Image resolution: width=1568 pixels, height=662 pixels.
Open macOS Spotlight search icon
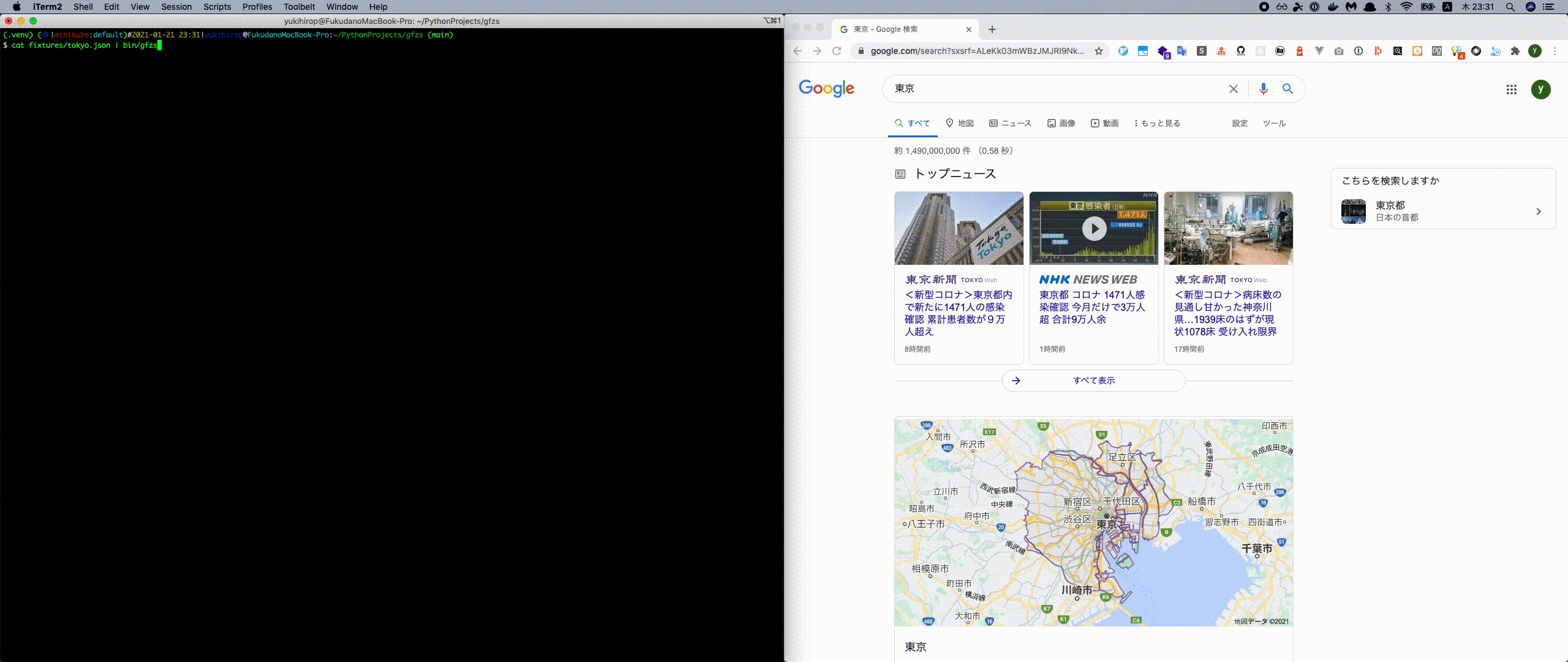coord(1510,7)
